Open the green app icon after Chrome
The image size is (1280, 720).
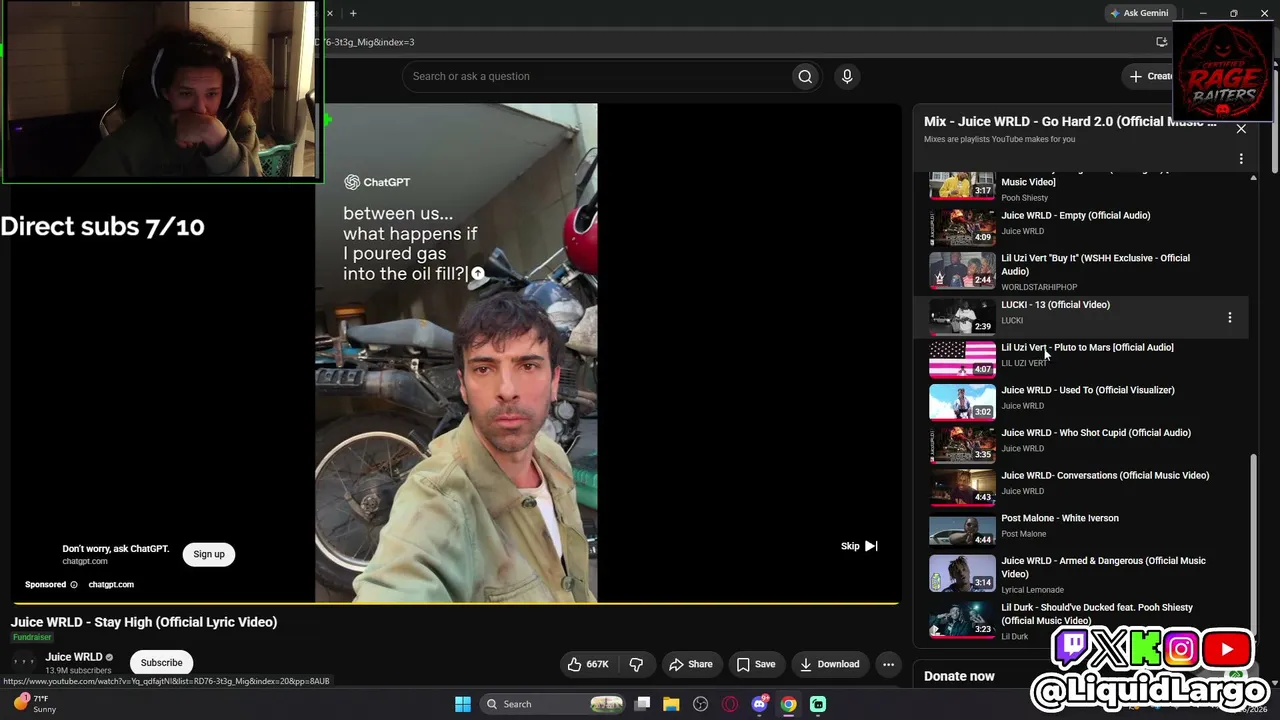[818, 704]
